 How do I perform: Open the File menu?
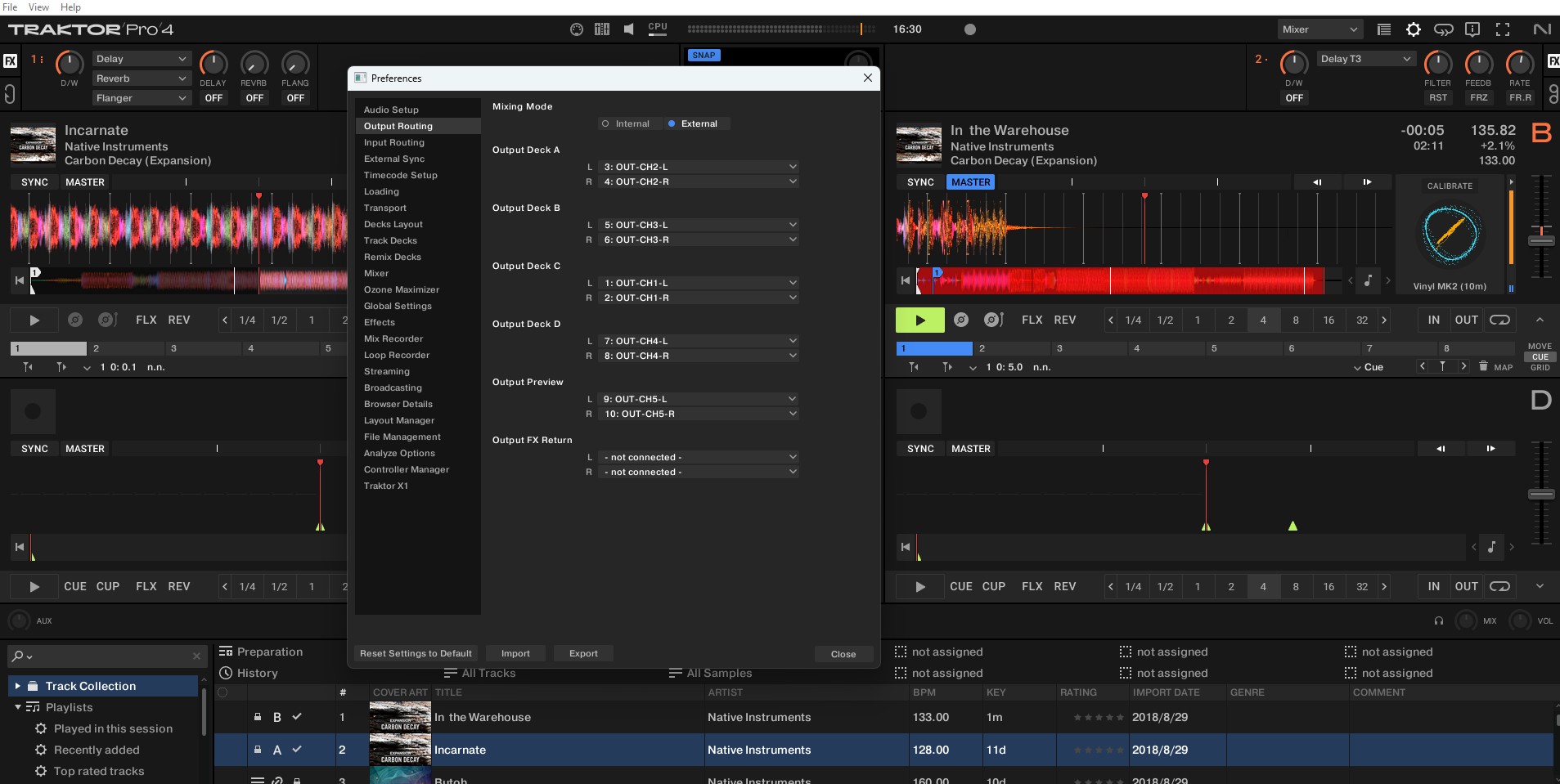11,7
